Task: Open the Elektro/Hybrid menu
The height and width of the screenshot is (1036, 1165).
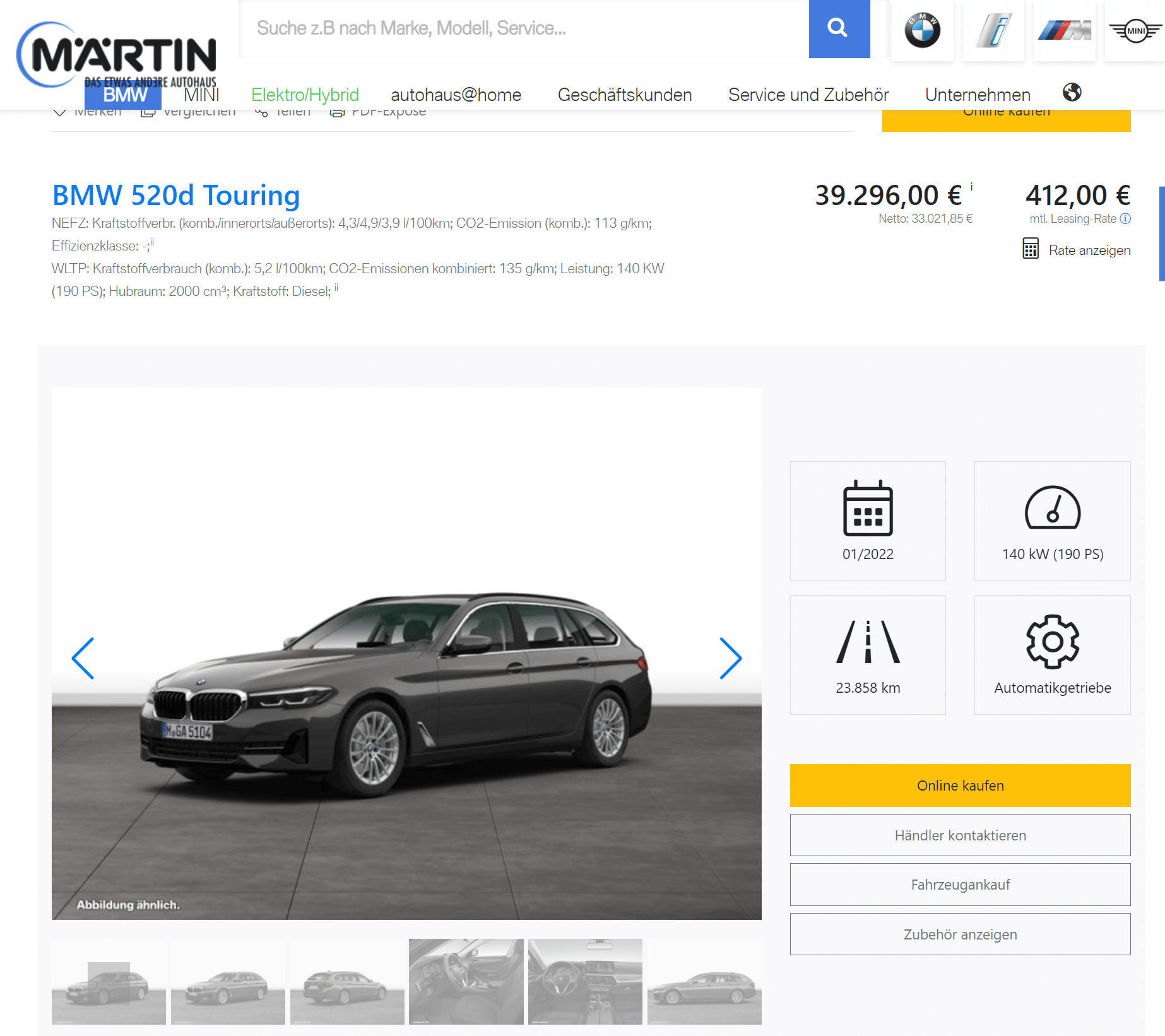Action: [305, 95]
